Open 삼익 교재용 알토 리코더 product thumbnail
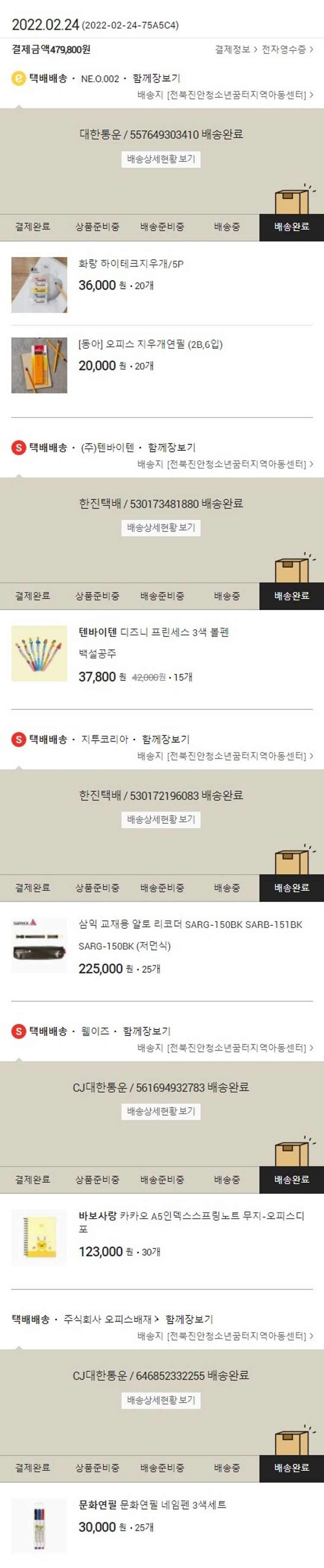This screenshot has height=1568, width=324. coord(40,945)
